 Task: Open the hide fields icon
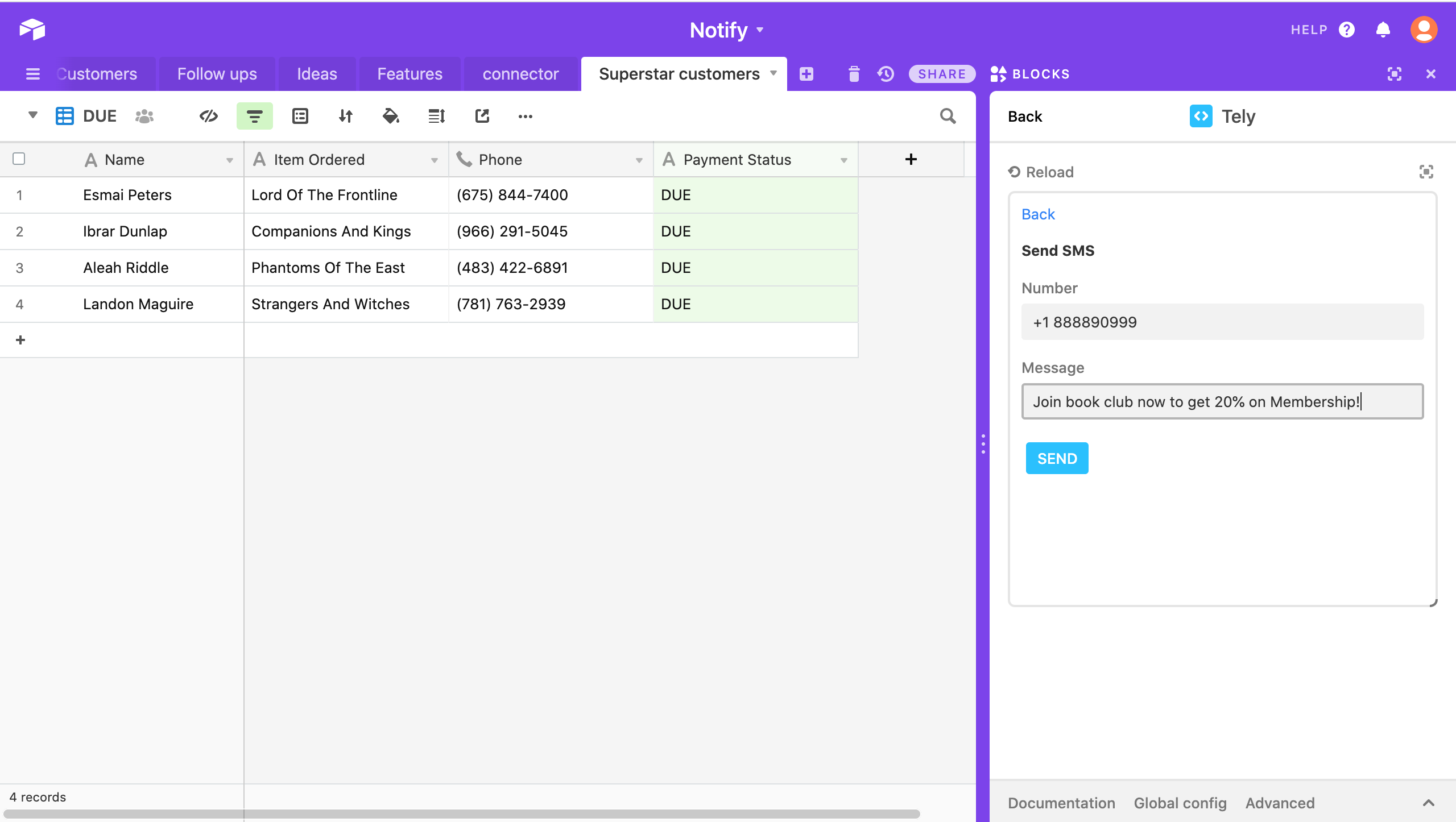pyautogui.click(x=209, y=116)
